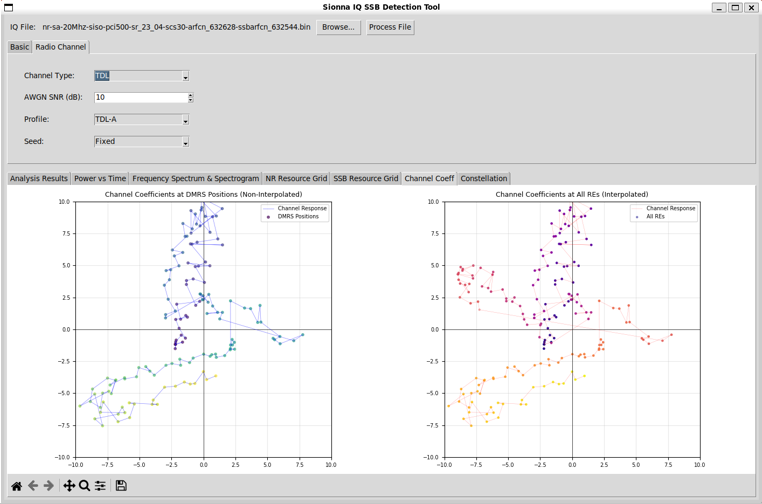Expand the Seed dropdown
The width and height of the screenshot is (762, 504).
185,142
